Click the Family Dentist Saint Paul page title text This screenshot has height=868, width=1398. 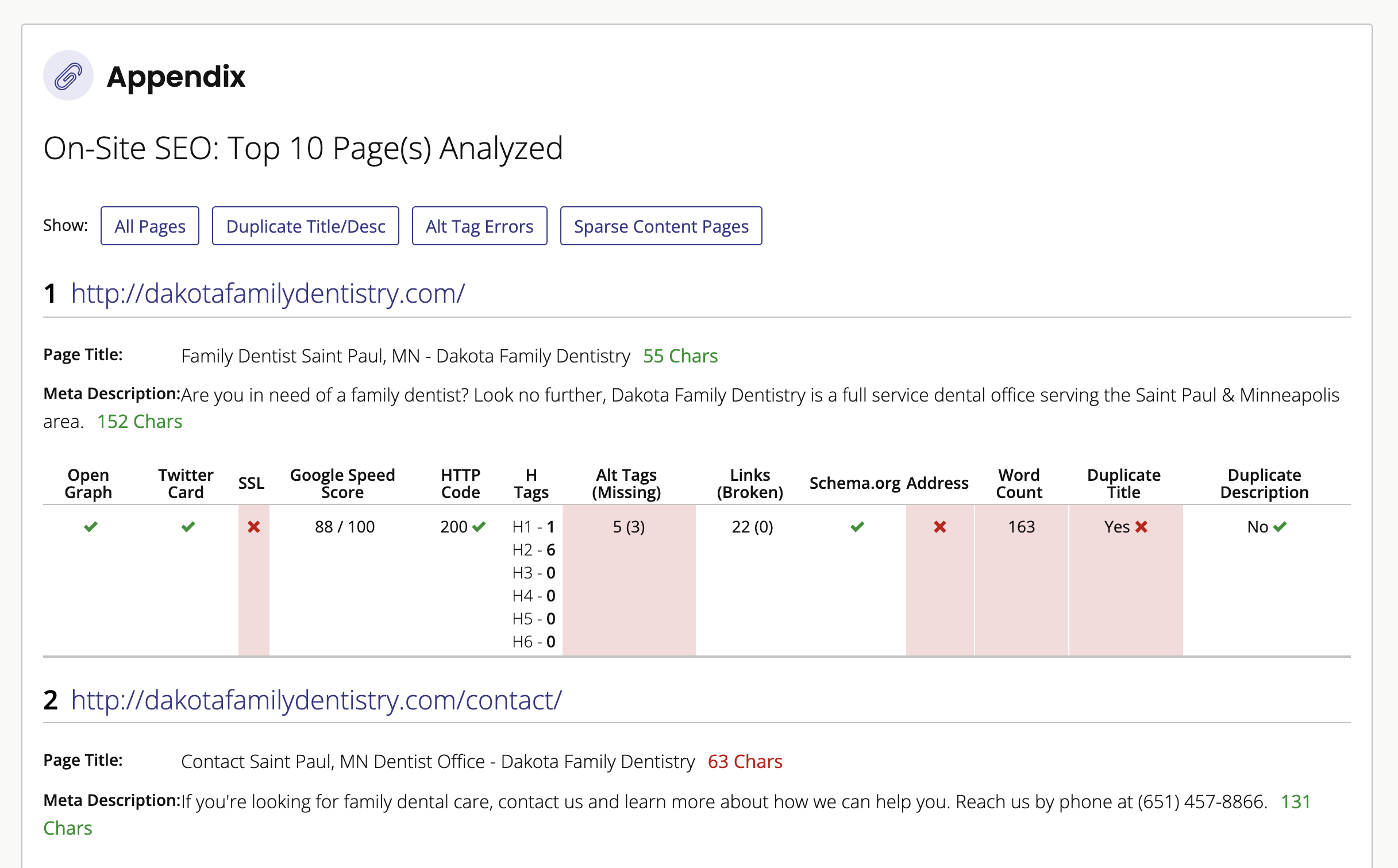(406, 356)
